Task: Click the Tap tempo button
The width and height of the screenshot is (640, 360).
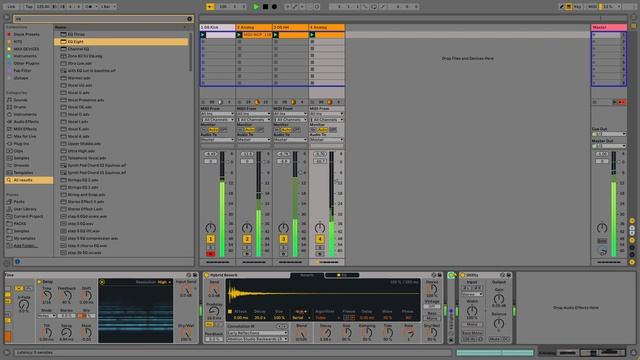Action: (29, 7)
